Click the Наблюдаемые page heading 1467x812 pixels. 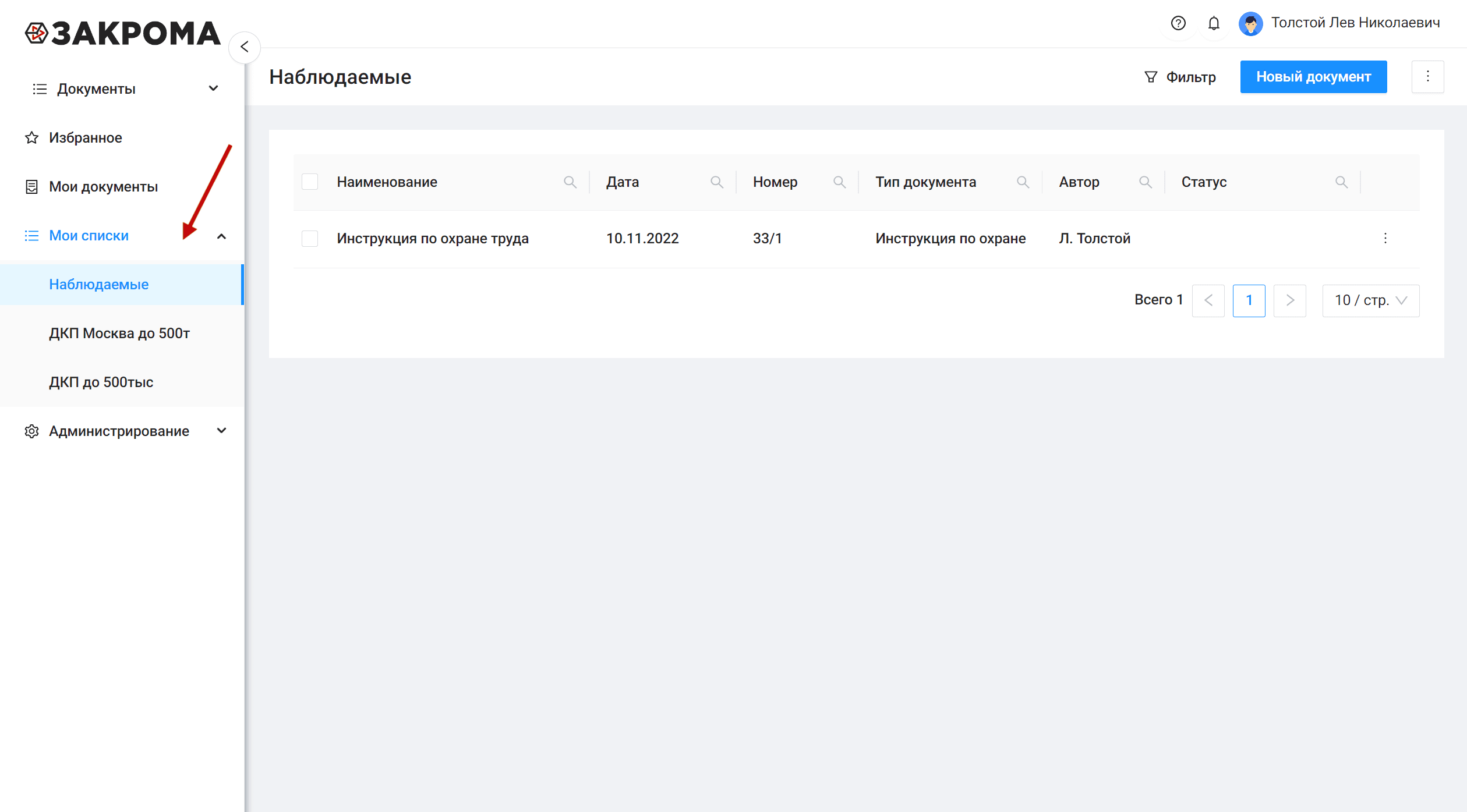(340, 77)
